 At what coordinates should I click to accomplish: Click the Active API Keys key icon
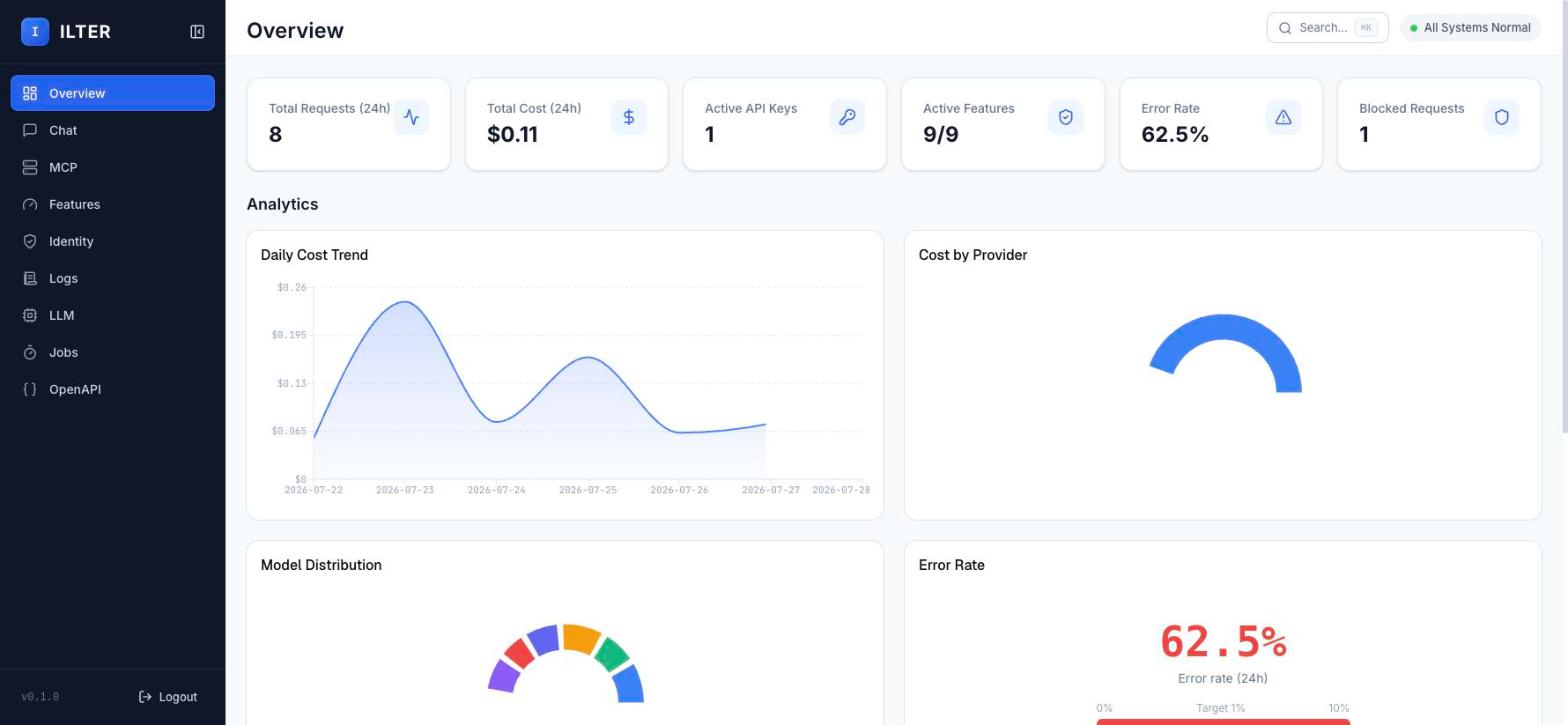847,117
